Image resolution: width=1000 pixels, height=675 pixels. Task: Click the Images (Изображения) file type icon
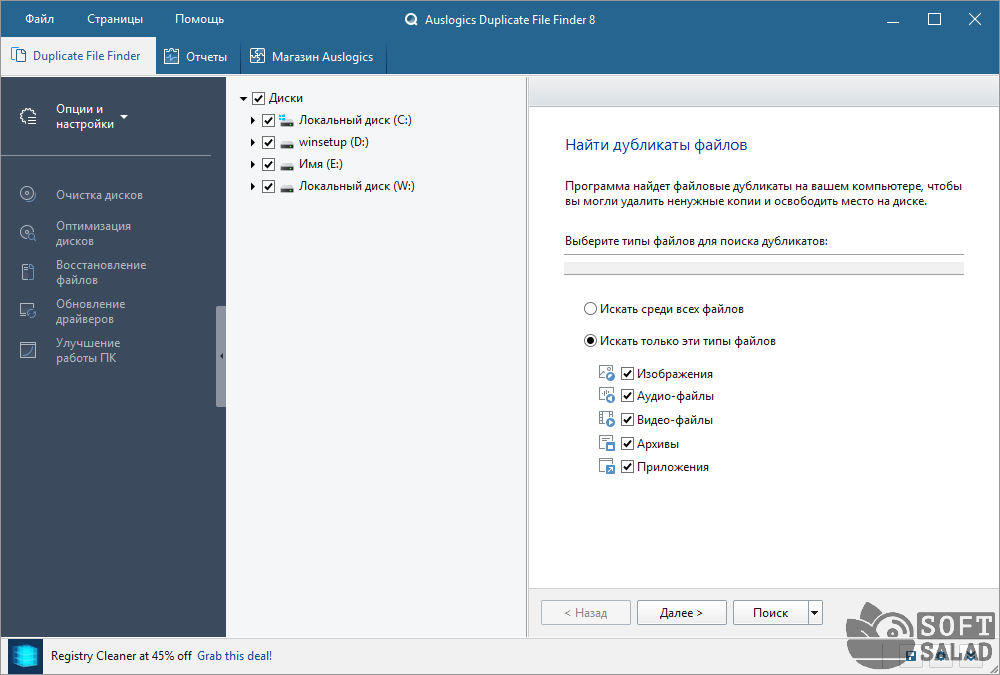pos(606,373)
